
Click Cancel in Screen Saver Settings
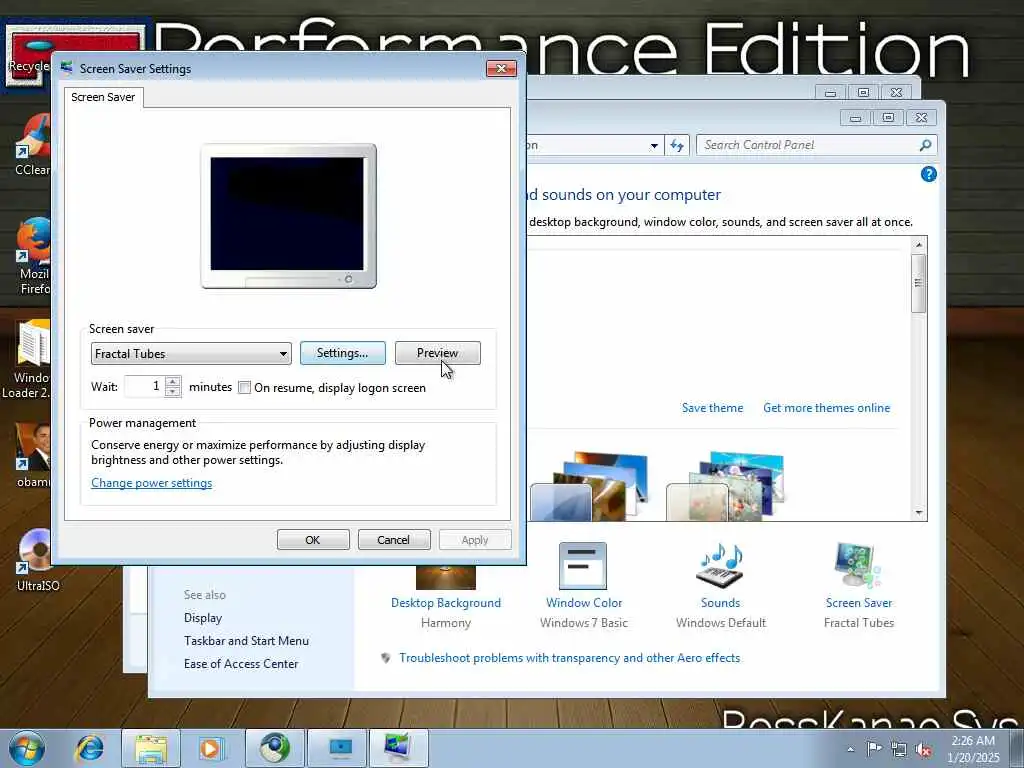click(x=394, y=540)
